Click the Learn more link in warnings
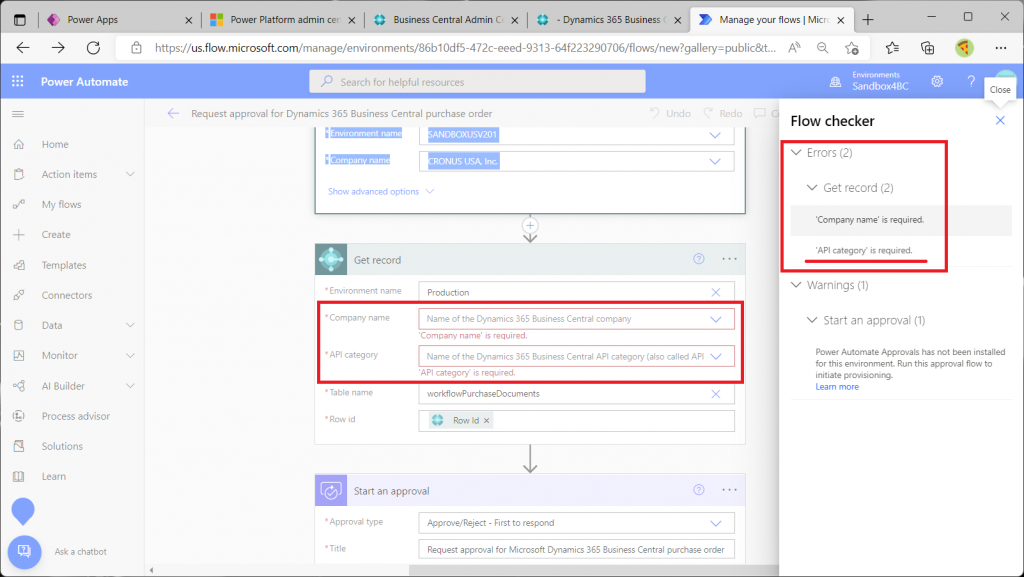 837,386
